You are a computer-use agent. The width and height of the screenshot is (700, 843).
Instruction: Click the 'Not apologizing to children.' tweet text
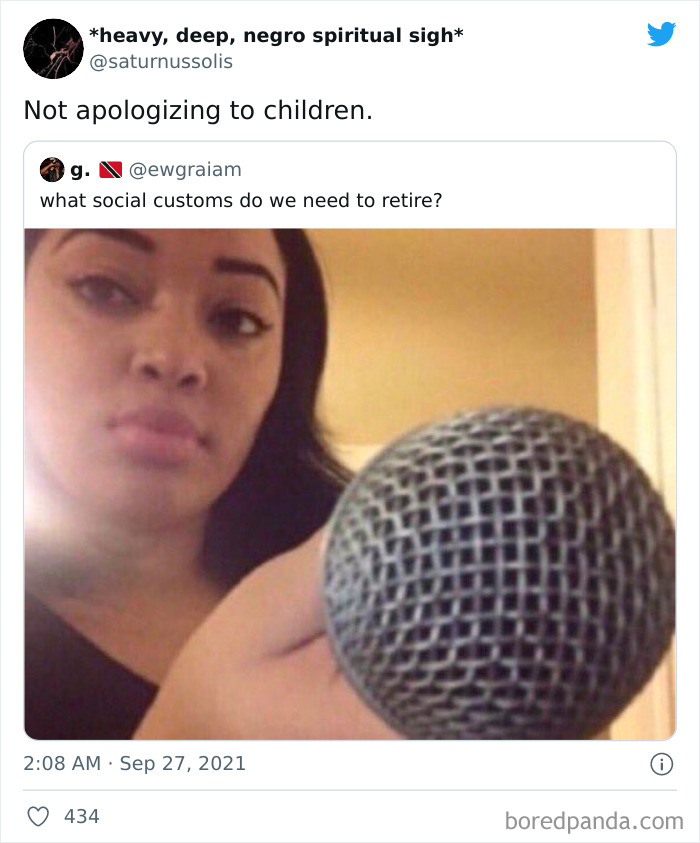point(198,110)
